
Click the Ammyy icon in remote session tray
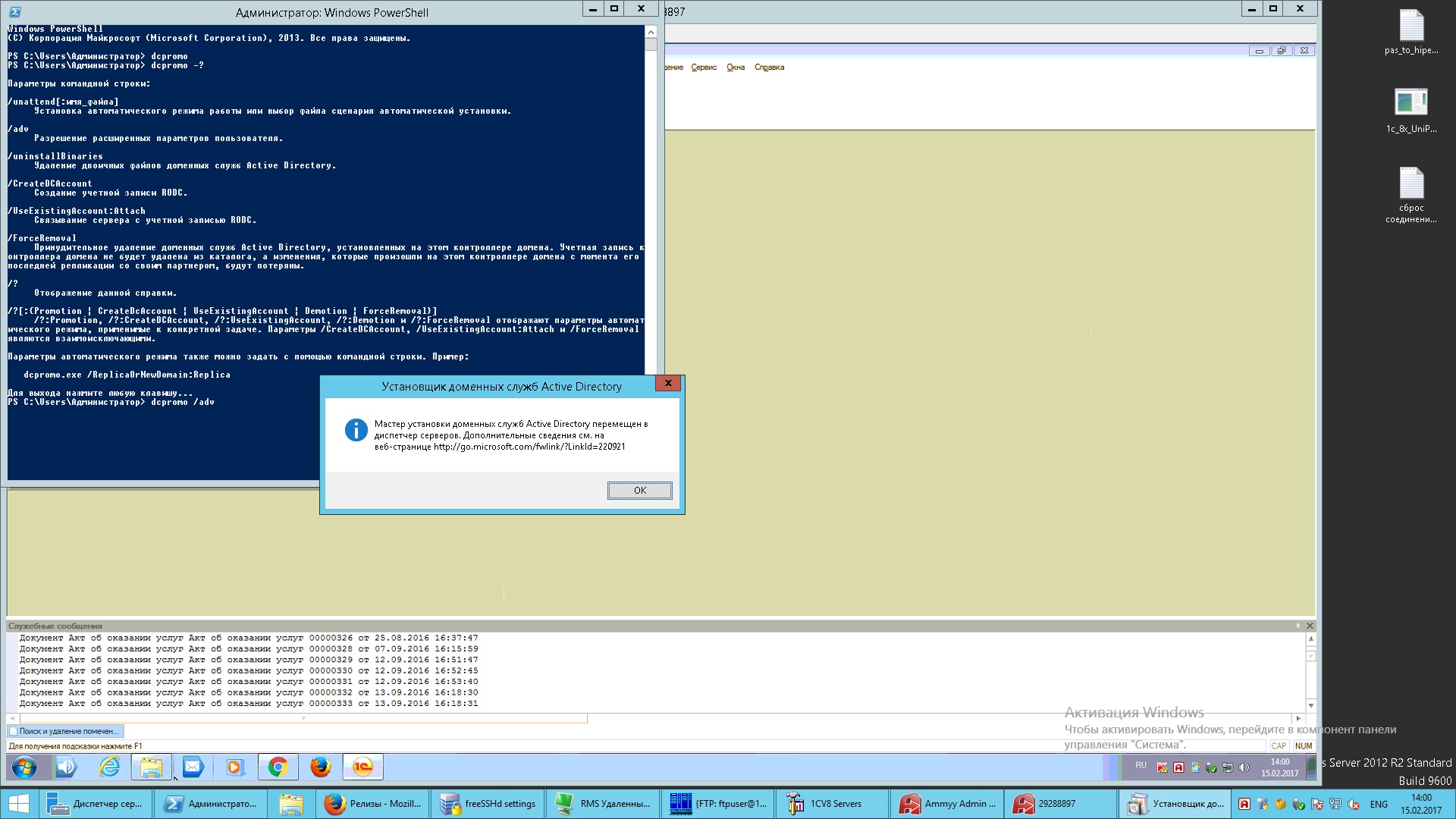click(1178, 767)
